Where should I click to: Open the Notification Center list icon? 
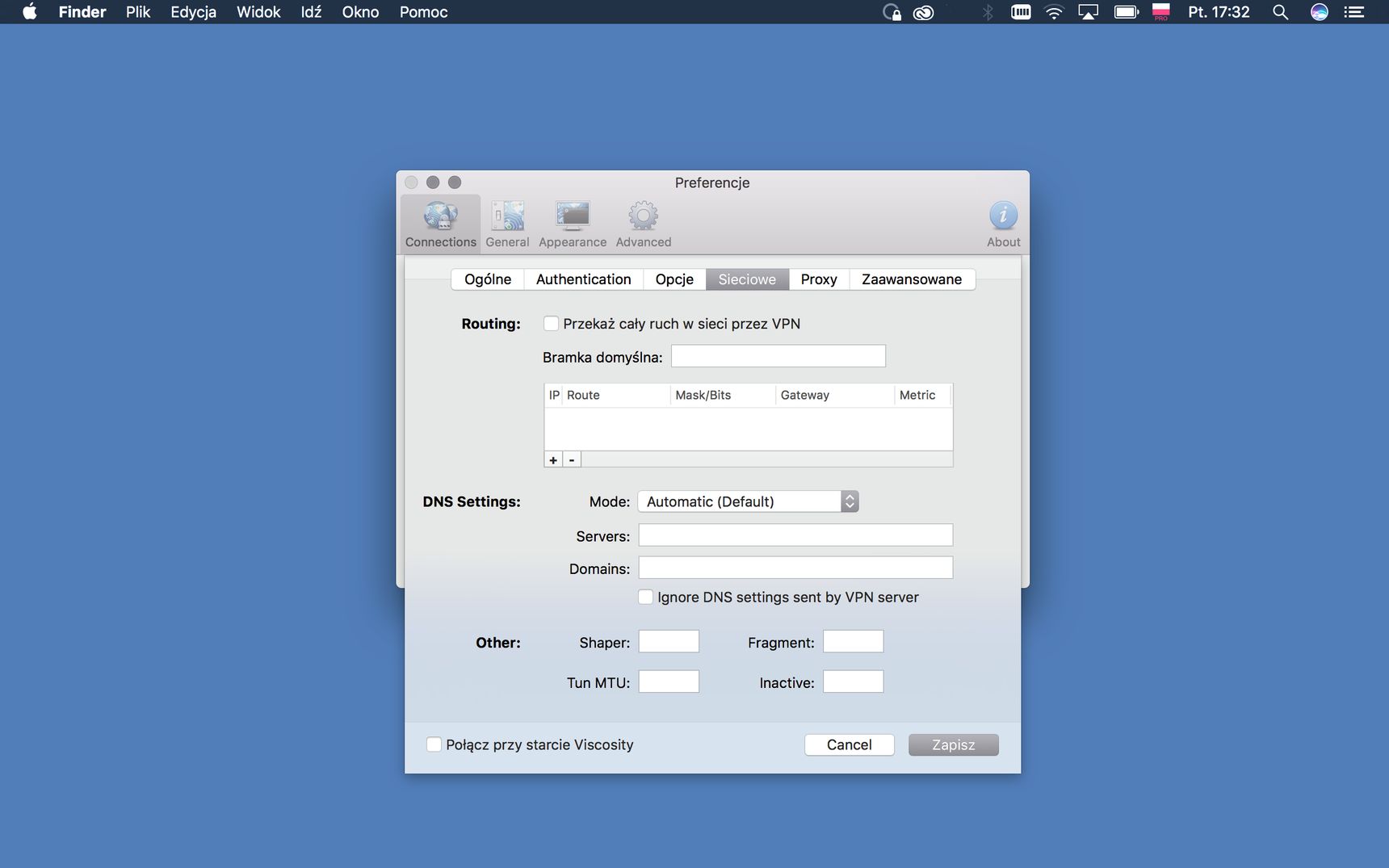tap(1354, 12)
